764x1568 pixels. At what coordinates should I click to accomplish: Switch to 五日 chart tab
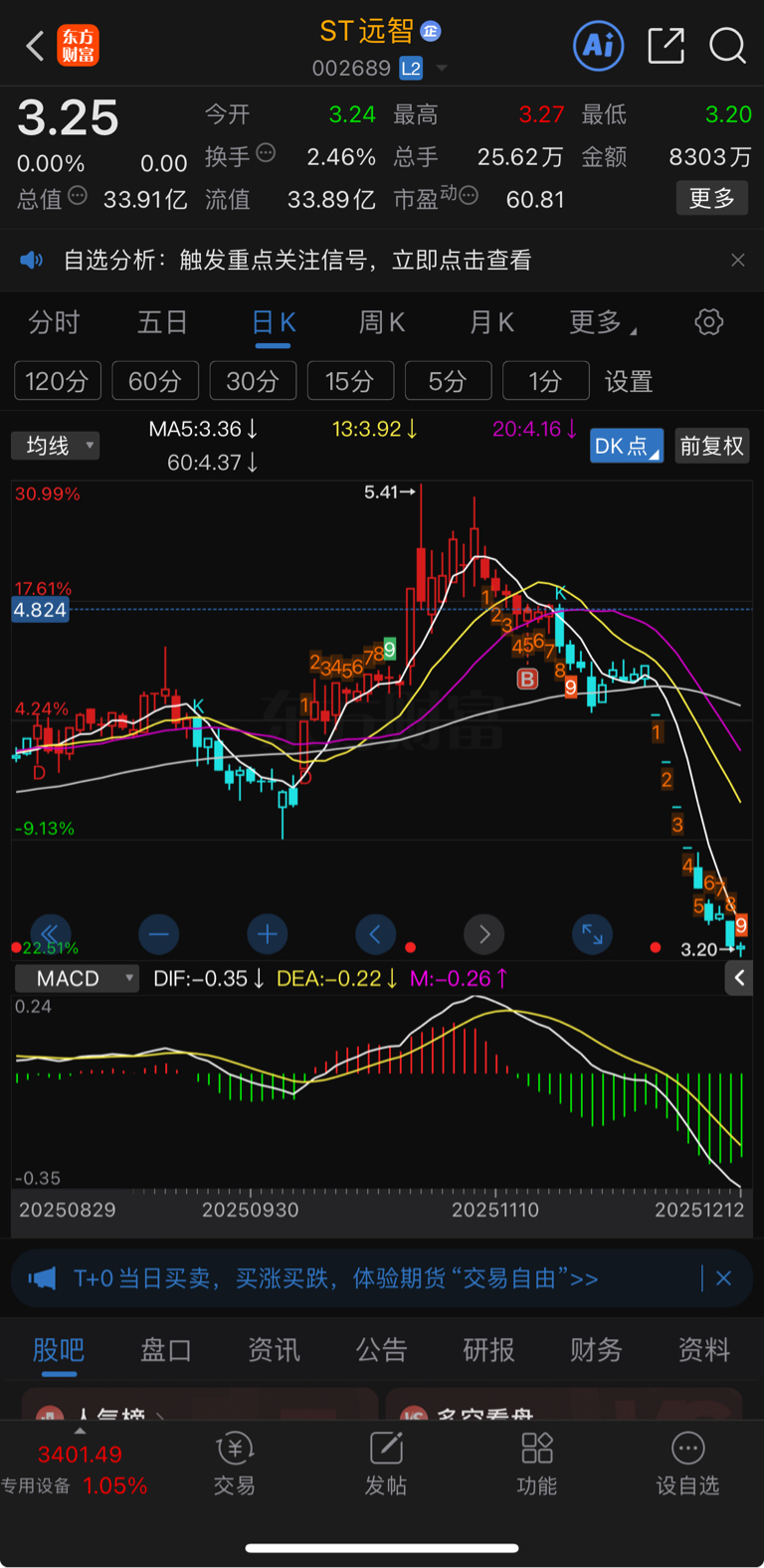point(162,322)
